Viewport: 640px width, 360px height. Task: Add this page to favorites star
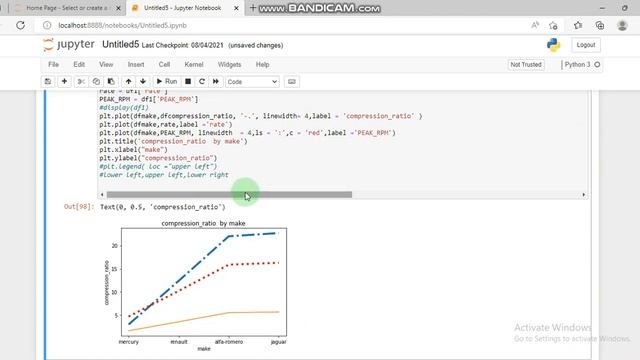(x=553, y=25)
